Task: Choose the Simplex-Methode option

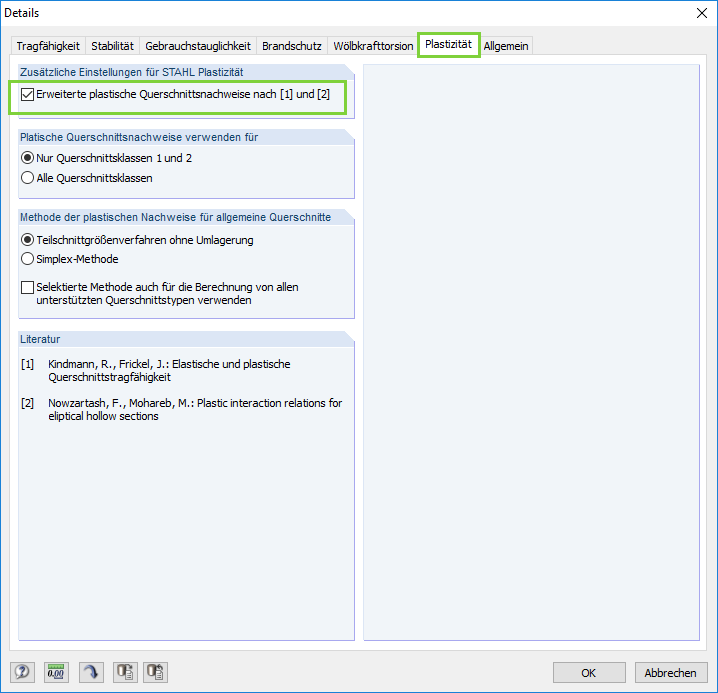Action: (27, 259)
